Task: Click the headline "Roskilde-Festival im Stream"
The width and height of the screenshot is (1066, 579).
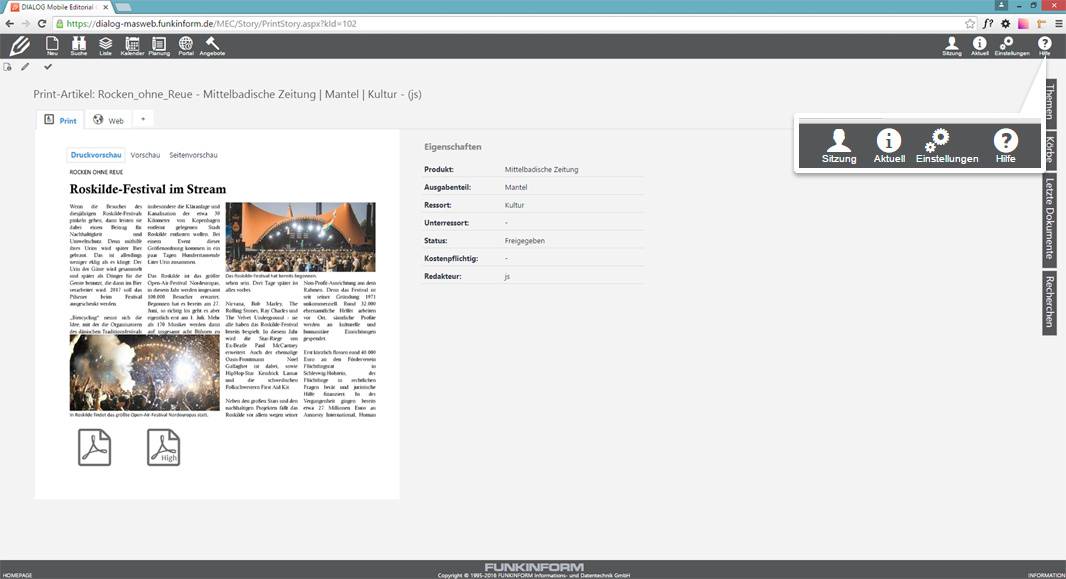Action: click(x=148, y=189)
